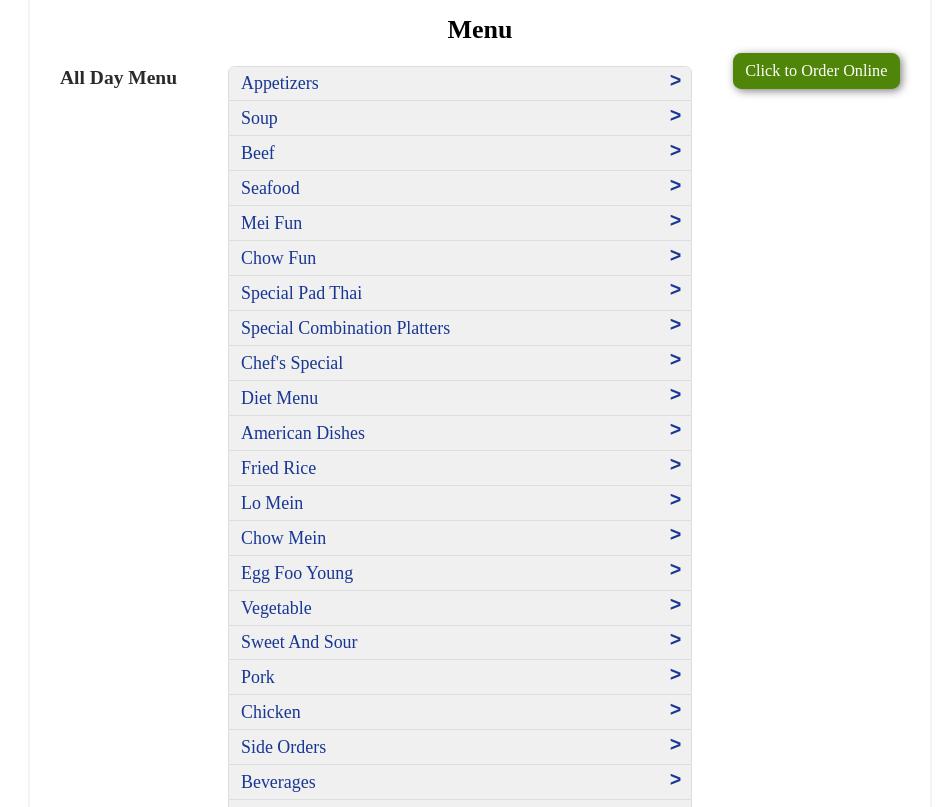The width and height of the screenshot is (945, 807).
Task: Open the Side Orders section
Action: [x=283, y=747]
